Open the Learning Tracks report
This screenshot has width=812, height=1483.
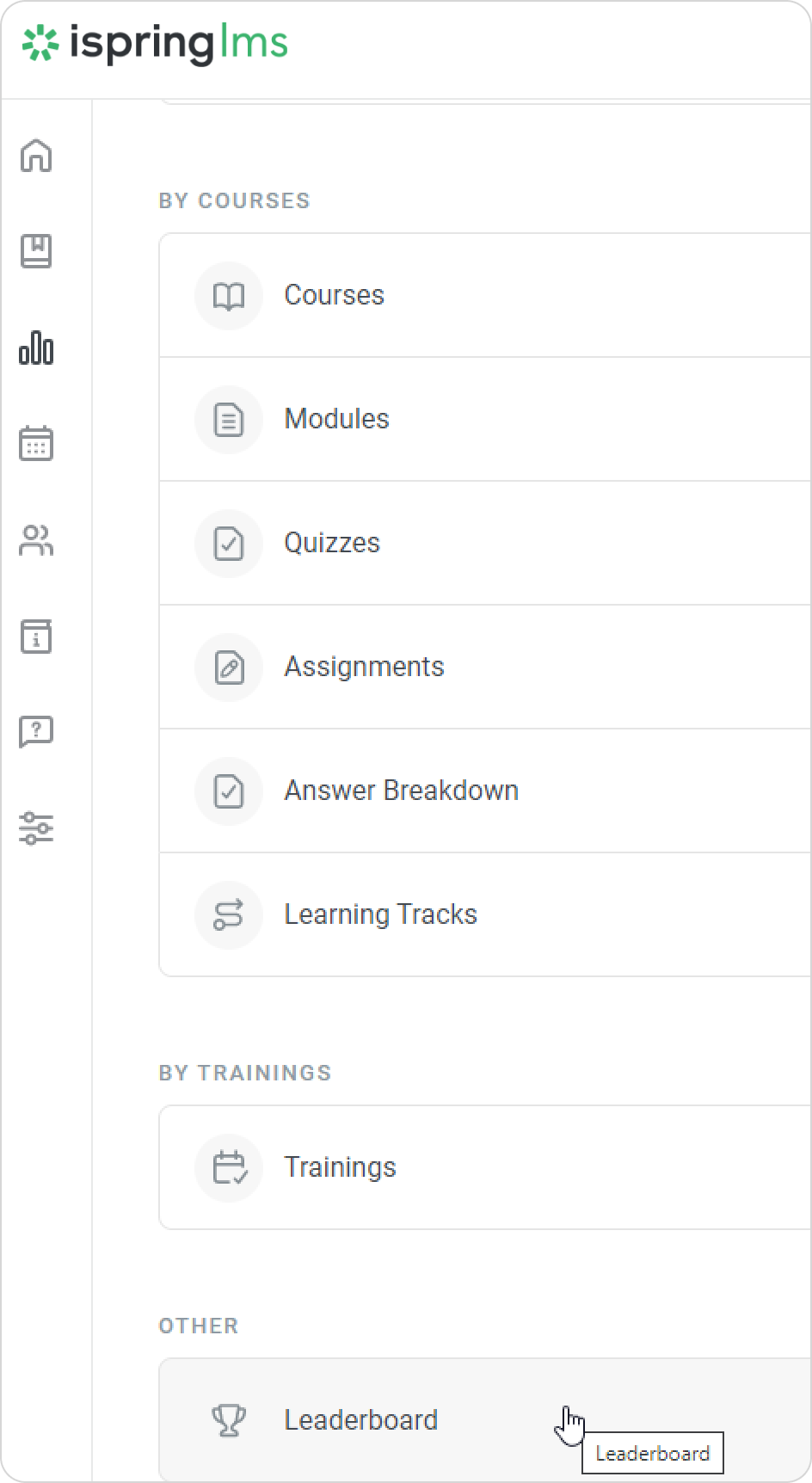381,914
